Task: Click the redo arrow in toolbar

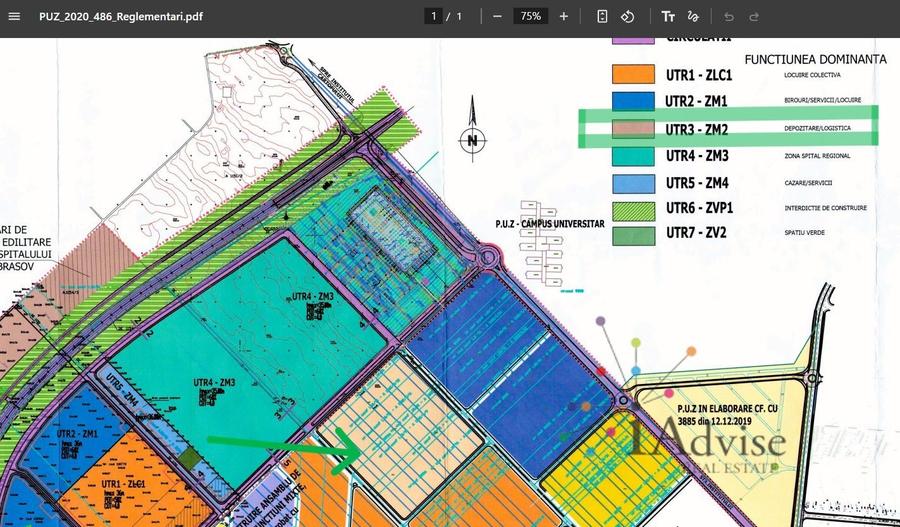Action: pos(754,17)
